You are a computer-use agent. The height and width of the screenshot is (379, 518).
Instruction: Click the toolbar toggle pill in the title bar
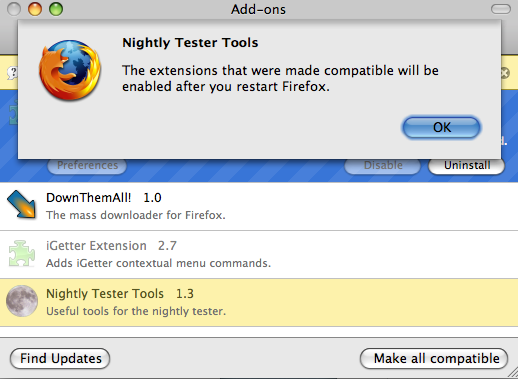pos(501,9)
